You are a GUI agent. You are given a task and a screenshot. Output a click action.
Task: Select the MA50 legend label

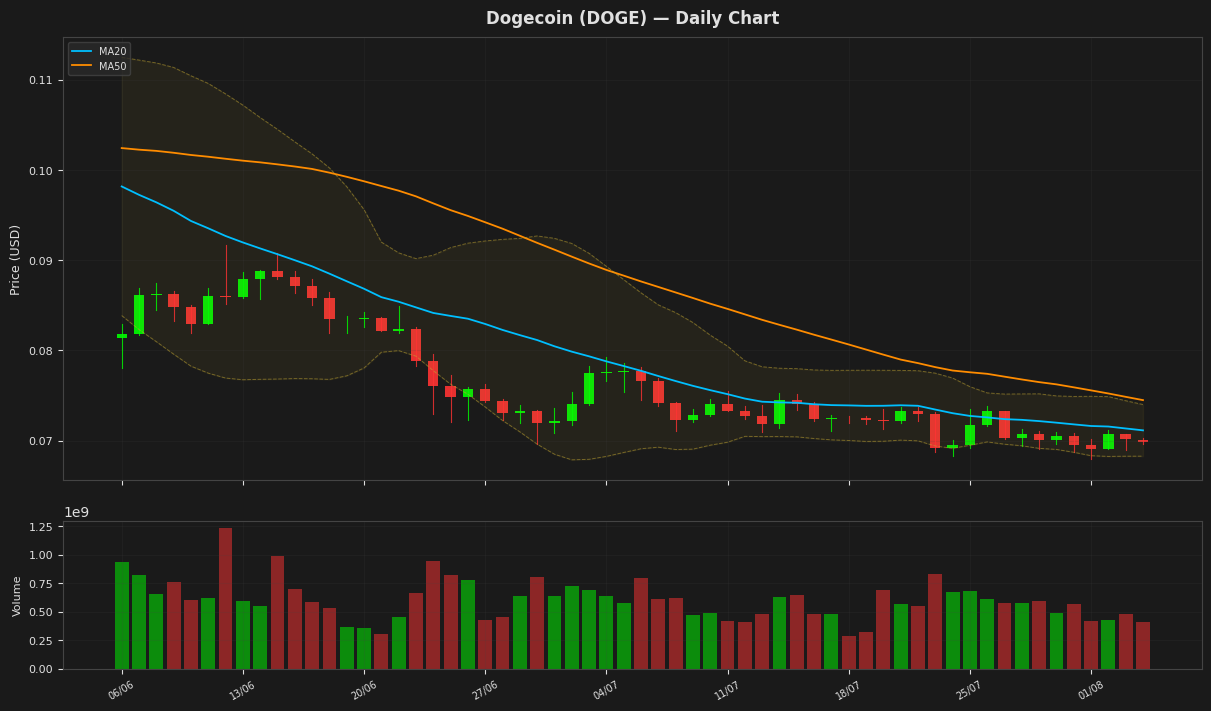click(112, 66)
